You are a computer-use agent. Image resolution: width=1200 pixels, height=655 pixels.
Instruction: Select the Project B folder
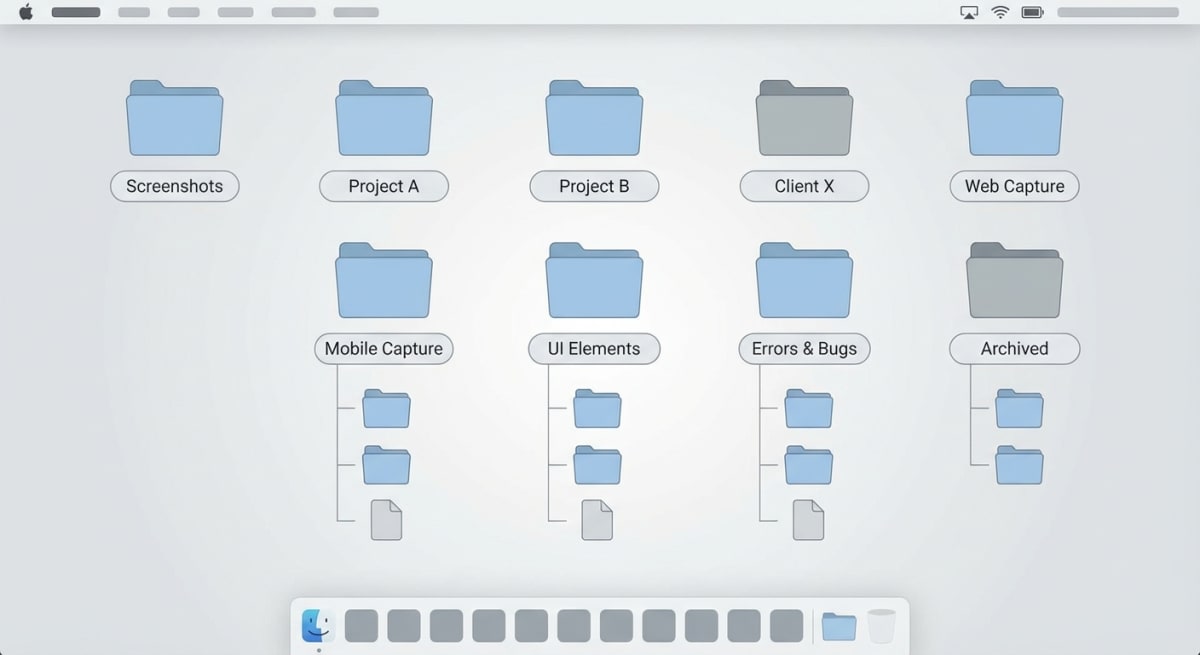(594, 118)
